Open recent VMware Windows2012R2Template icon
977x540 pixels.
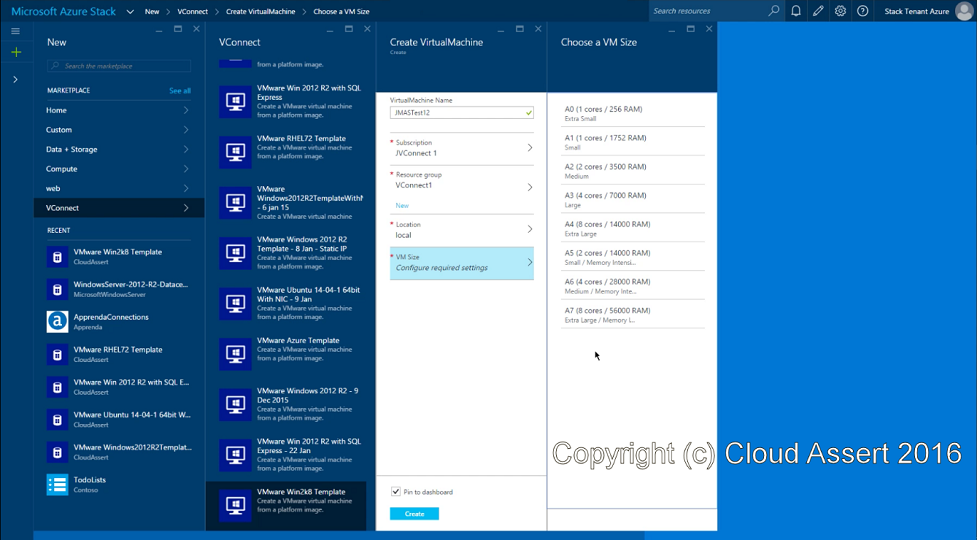pos(57,452)
